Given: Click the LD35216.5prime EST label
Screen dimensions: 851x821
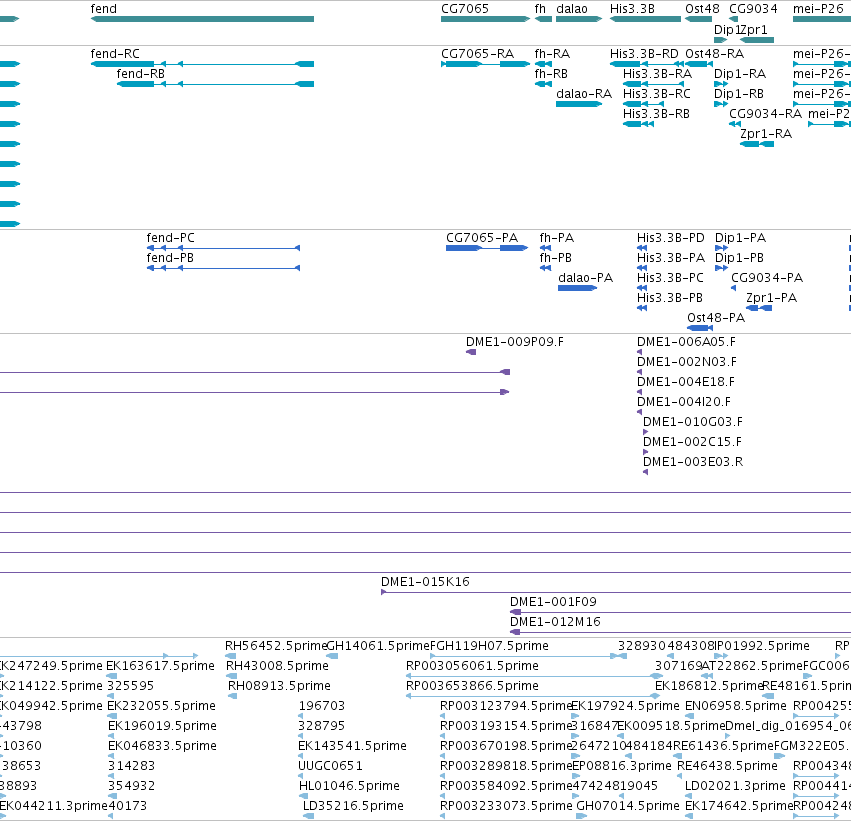Looking at the screenshot, I should point(353,807).
